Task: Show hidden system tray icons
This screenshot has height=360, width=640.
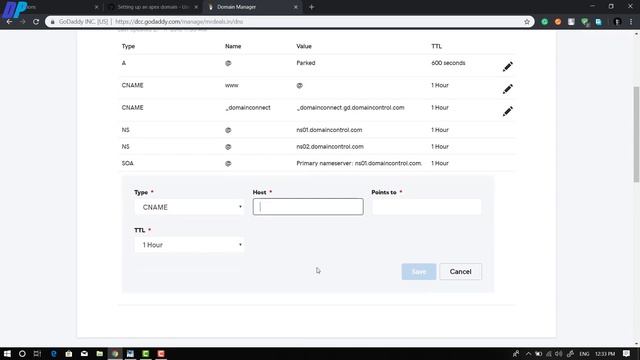Action: (x=528, y=353)
